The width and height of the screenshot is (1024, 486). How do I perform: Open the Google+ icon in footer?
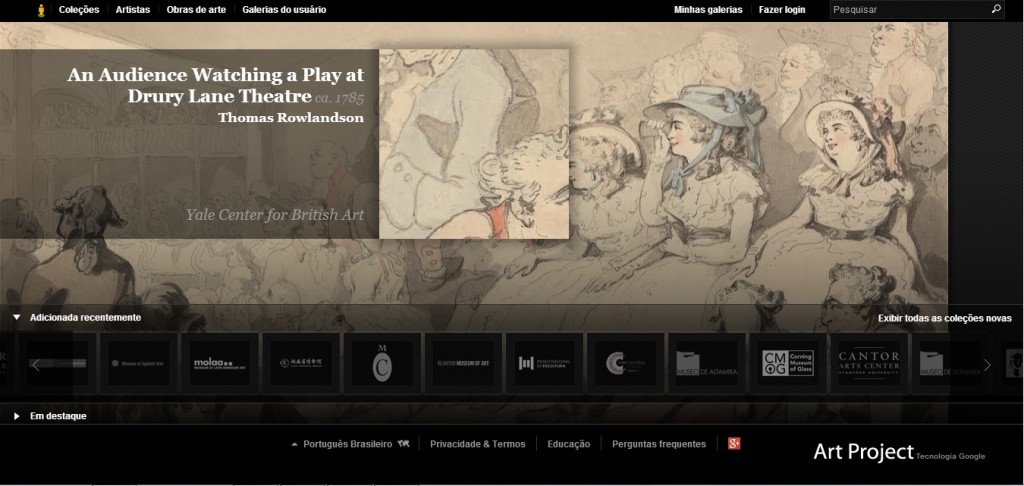pos(734,444)
